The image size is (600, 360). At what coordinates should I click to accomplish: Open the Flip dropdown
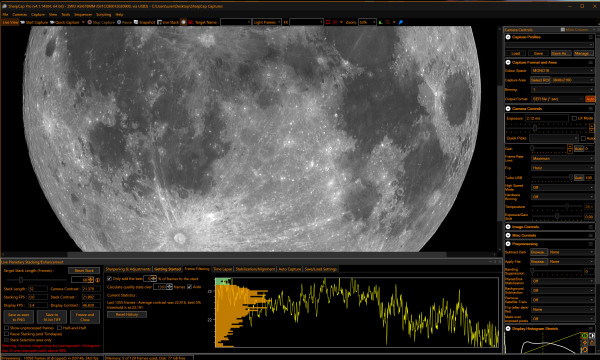[x=562, y=168]
